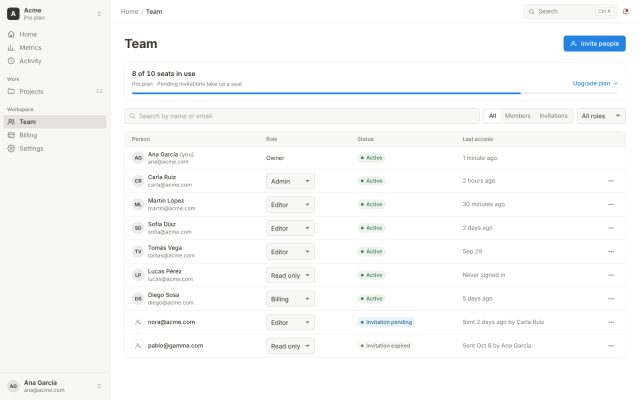The width and height of the screenshot is (640, 400).
Task: Change Carla Ruiz's Admin role dropdown
Action: tap(290, 181)
